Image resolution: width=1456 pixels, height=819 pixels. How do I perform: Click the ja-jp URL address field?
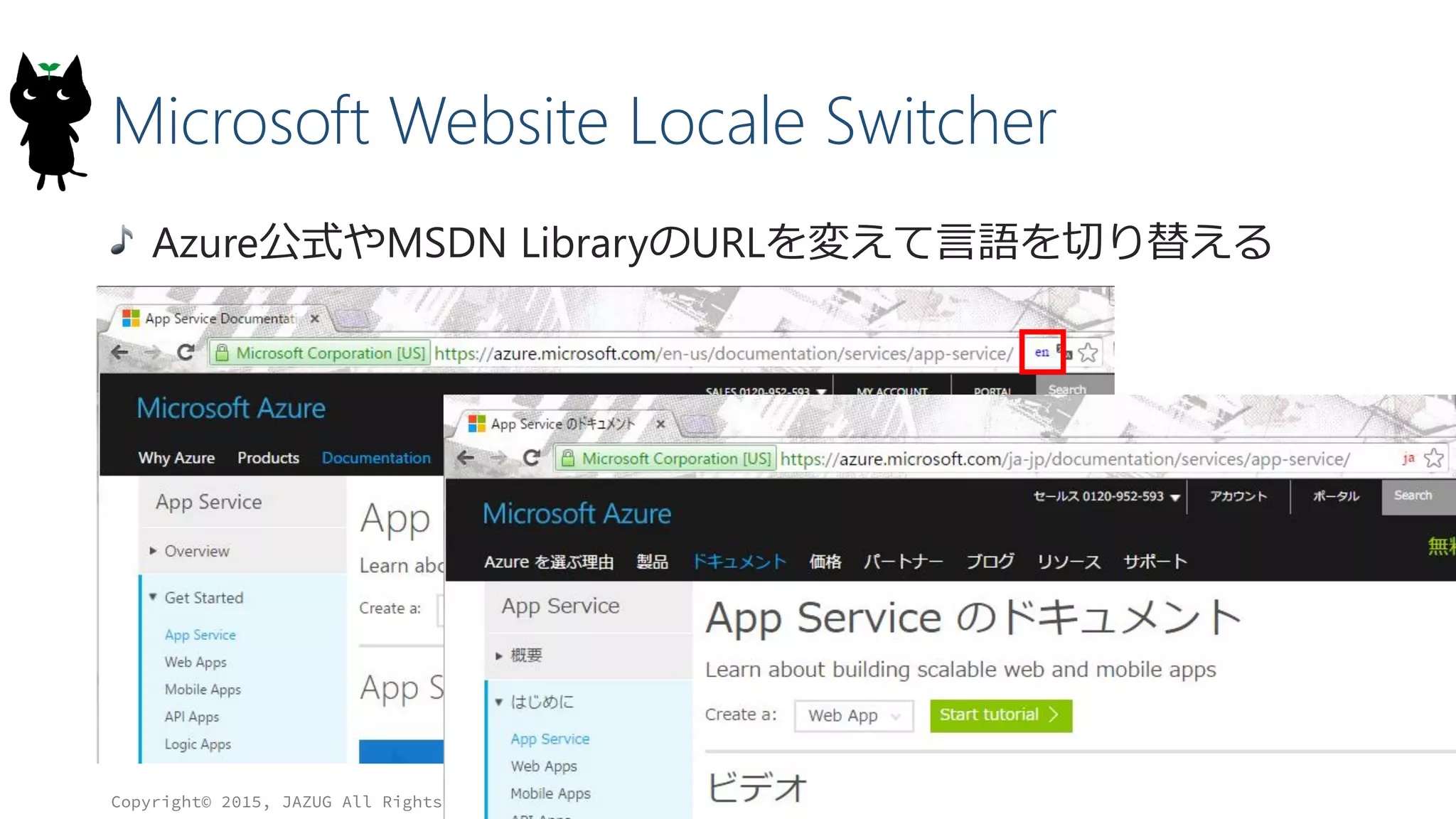1065,459
